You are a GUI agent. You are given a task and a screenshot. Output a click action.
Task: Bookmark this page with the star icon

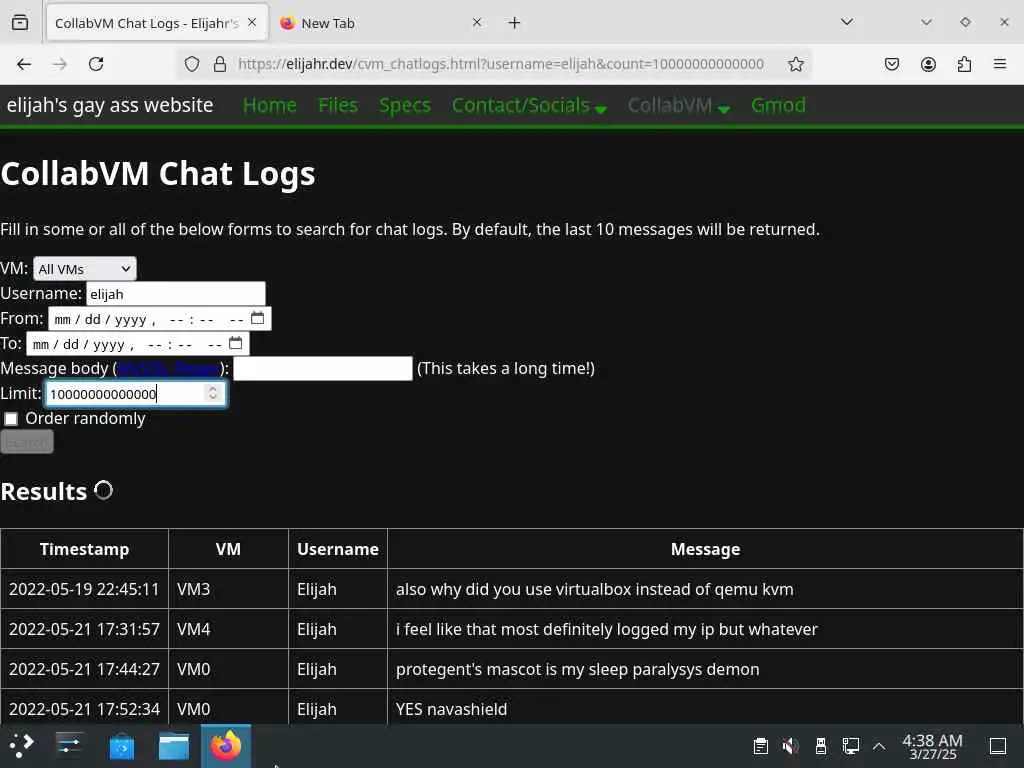795,64
